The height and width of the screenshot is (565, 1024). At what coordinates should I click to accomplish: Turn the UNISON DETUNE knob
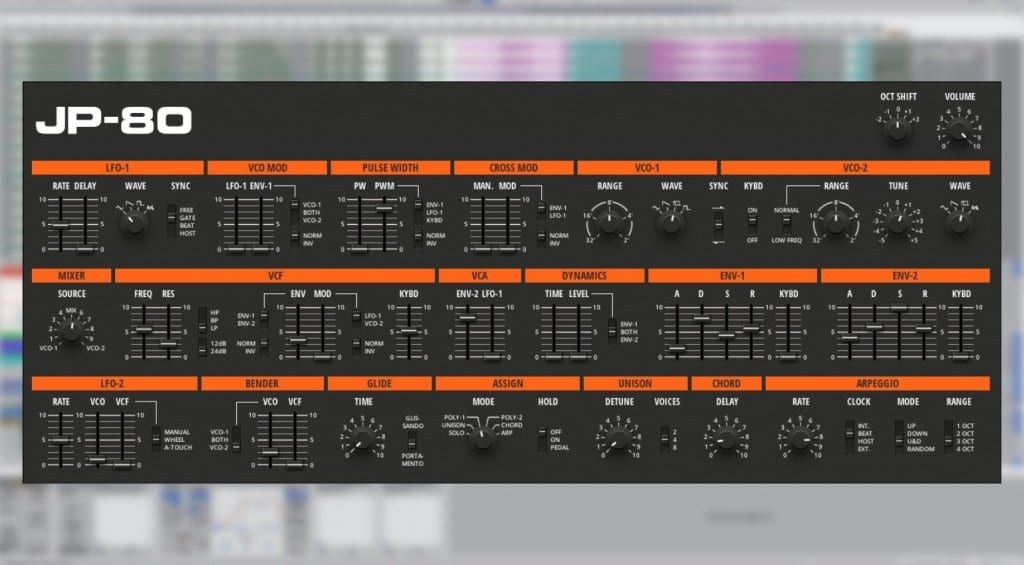point(618,440)
